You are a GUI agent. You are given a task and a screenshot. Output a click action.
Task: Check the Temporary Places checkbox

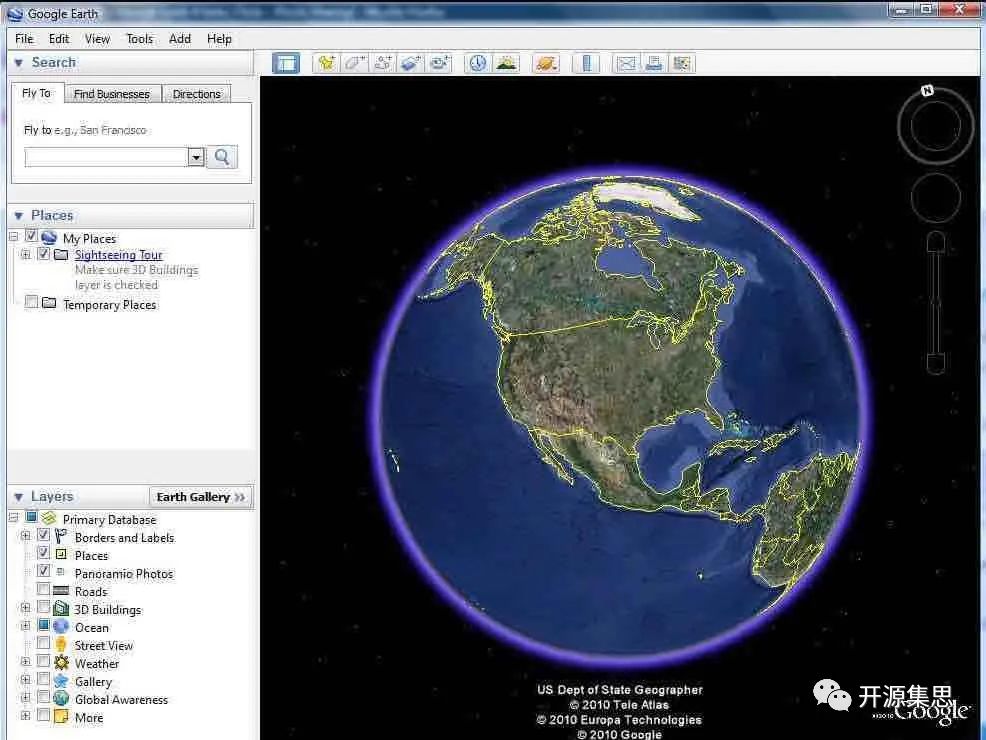pyautogui.click(x=31, y=302)
